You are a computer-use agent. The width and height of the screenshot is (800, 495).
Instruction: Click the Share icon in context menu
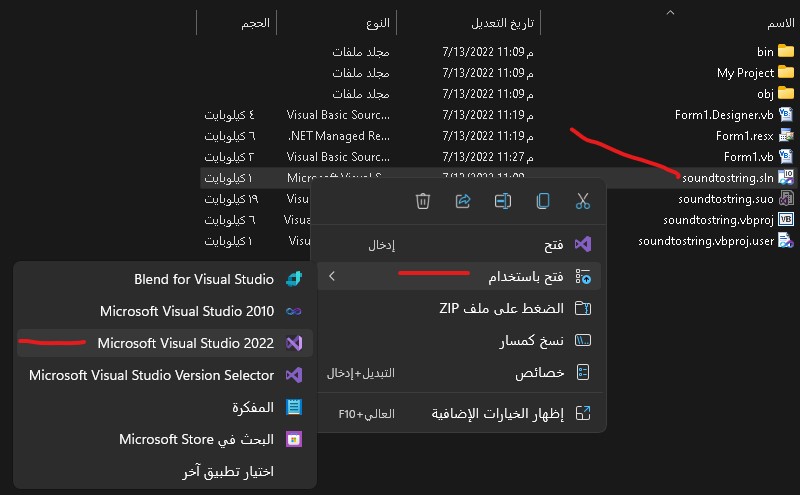[x=463, y=201]
